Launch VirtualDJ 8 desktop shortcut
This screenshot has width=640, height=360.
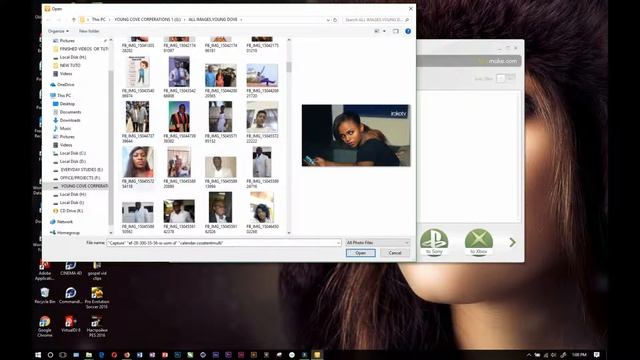(71, 324)
